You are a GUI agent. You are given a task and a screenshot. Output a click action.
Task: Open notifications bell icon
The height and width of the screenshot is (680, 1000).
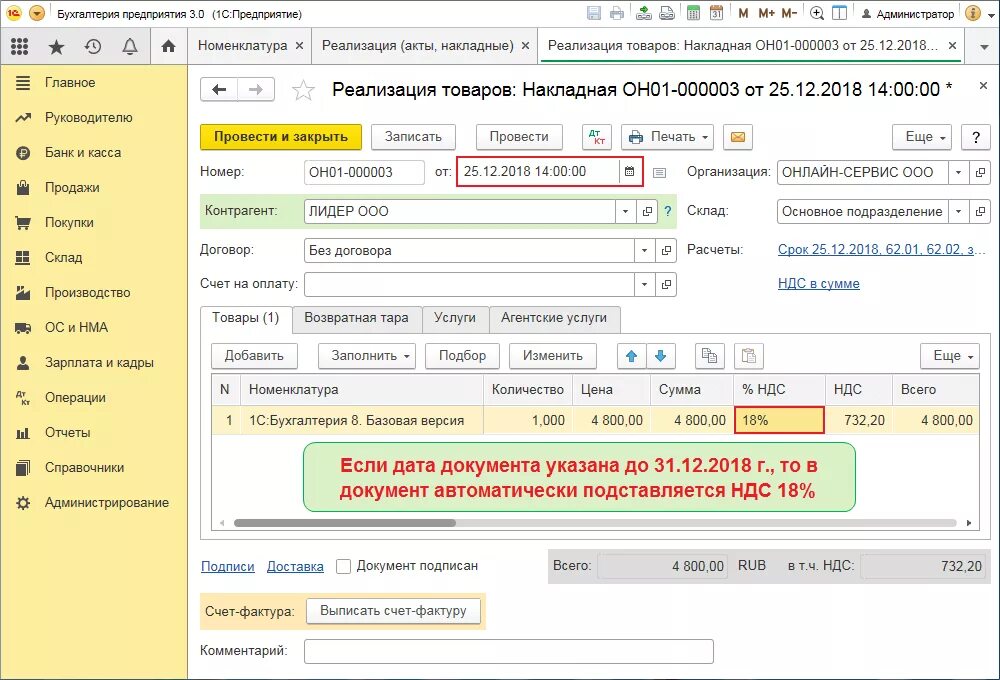tap(130, 46)
